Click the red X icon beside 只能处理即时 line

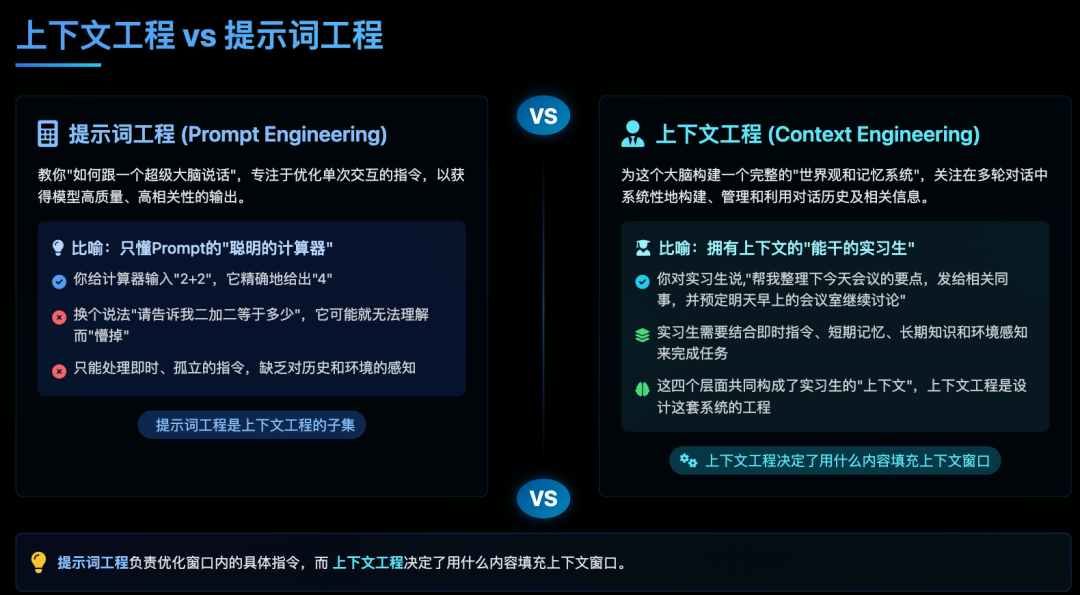pyautogui.click(x=59, y=370)
